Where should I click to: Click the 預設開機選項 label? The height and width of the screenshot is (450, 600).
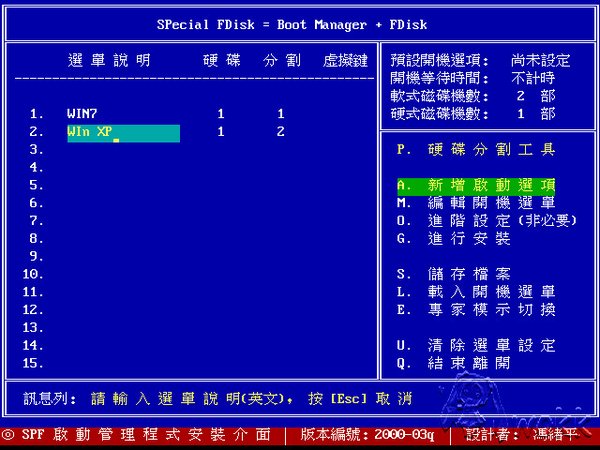point(440,60)
